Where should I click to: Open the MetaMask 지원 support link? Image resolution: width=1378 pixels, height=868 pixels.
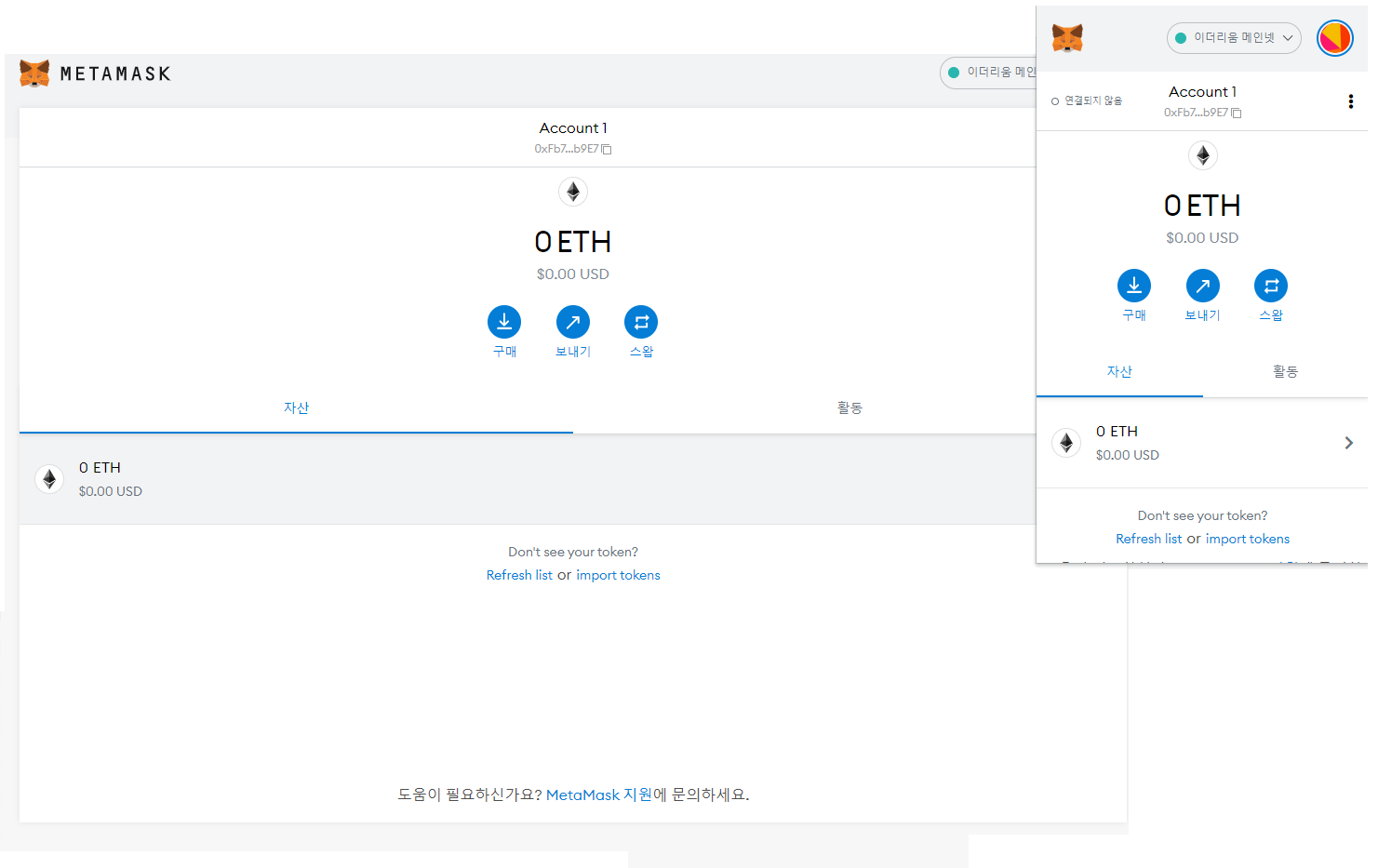point(599,795)
